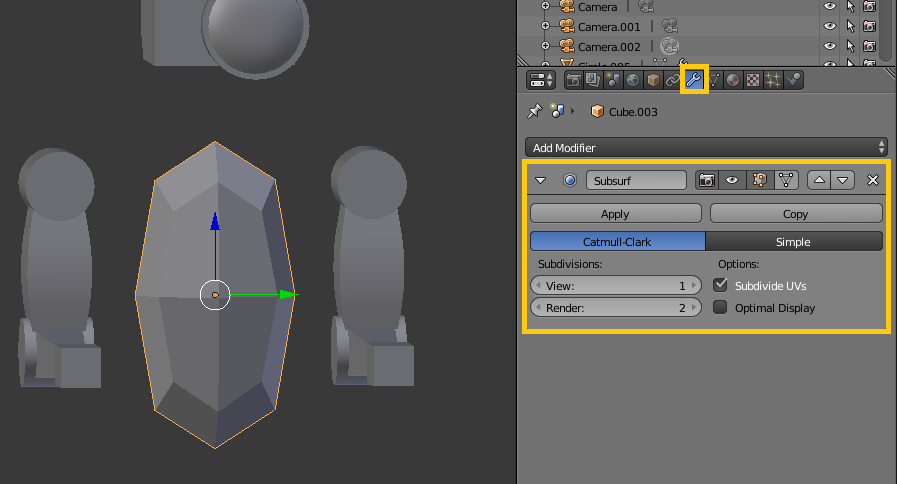
Task: Open the Add Modifier dropdown
Action: 706,148
